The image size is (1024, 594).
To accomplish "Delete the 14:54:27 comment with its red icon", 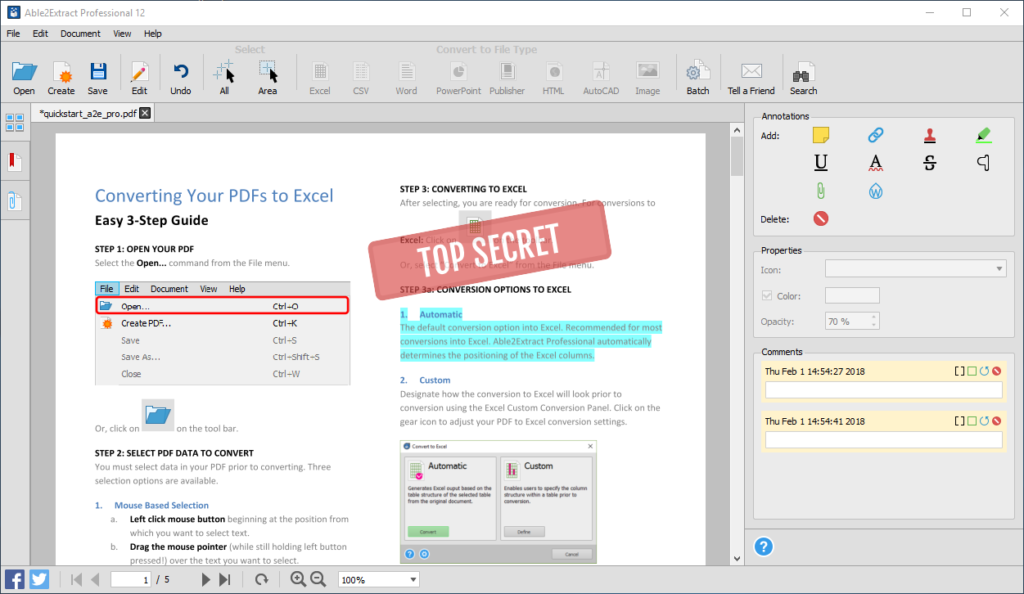I will (997, 371).
